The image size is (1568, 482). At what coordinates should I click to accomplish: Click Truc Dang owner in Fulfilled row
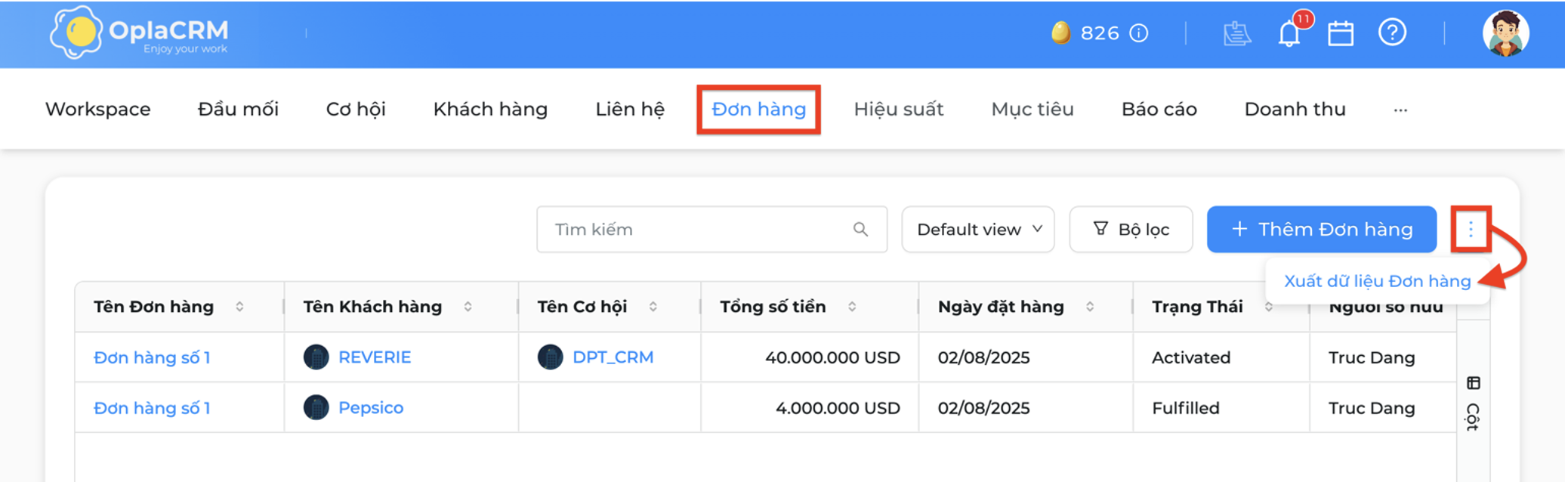point(1372,408)
